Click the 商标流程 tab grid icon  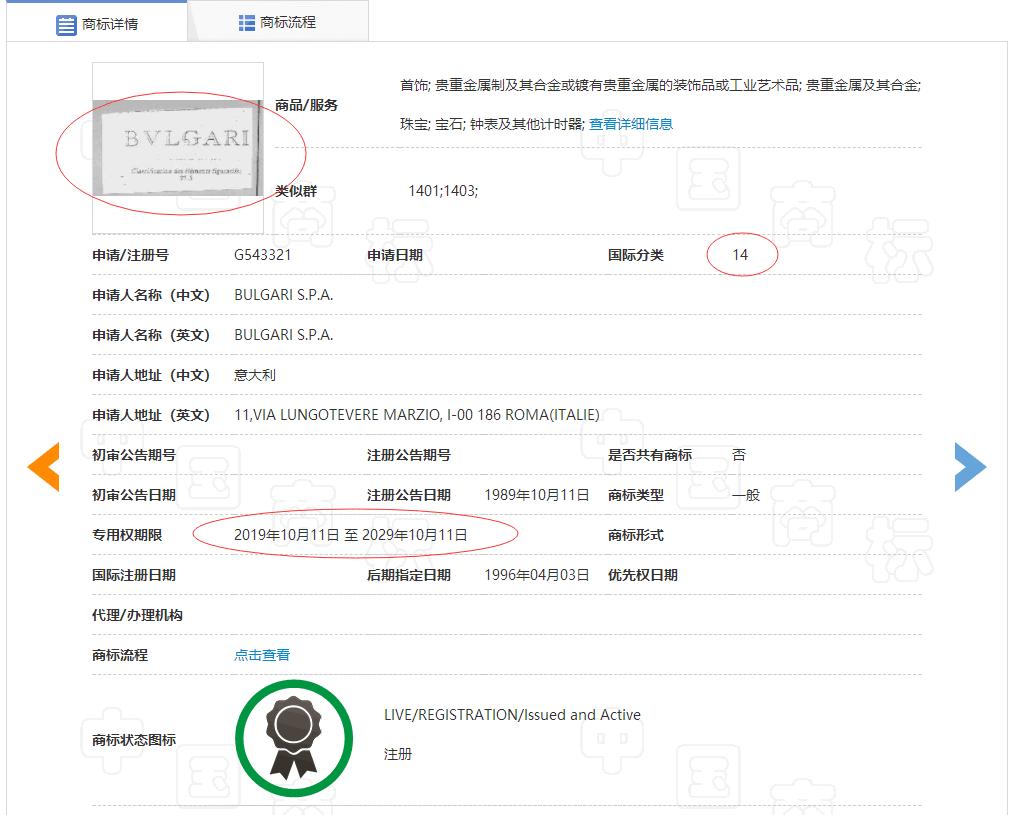246,21
